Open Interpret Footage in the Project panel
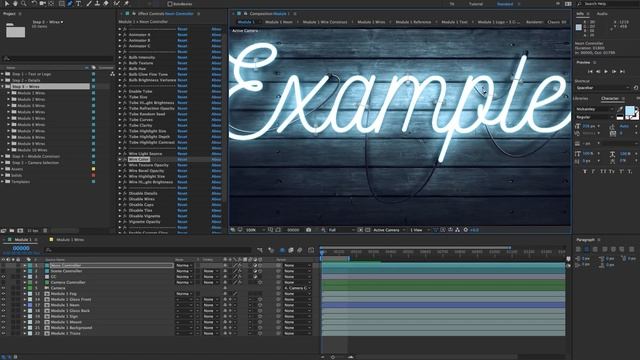 [x=4, y=231]
